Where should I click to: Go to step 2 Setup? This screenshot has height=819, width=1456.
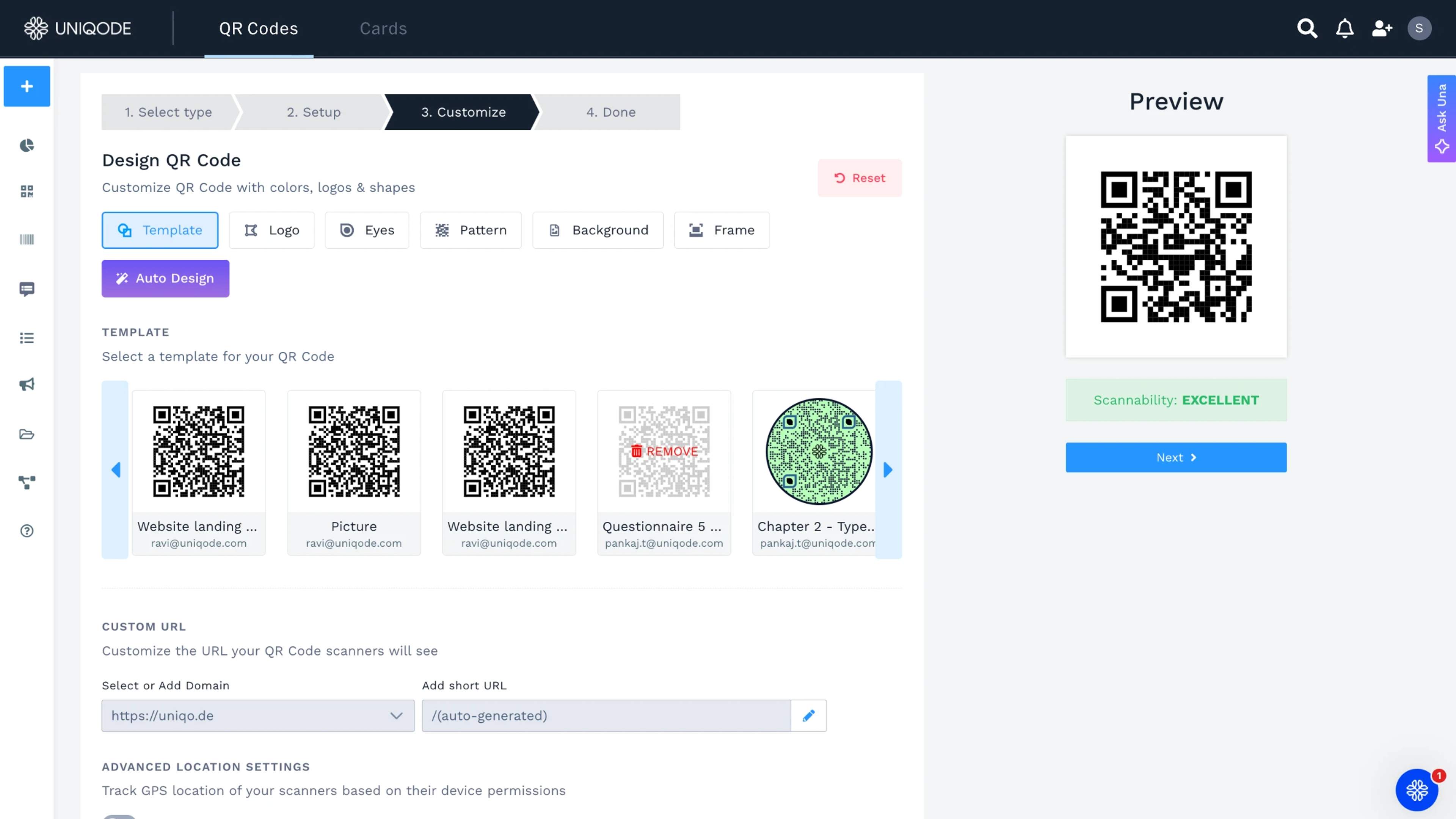(314, 112)
